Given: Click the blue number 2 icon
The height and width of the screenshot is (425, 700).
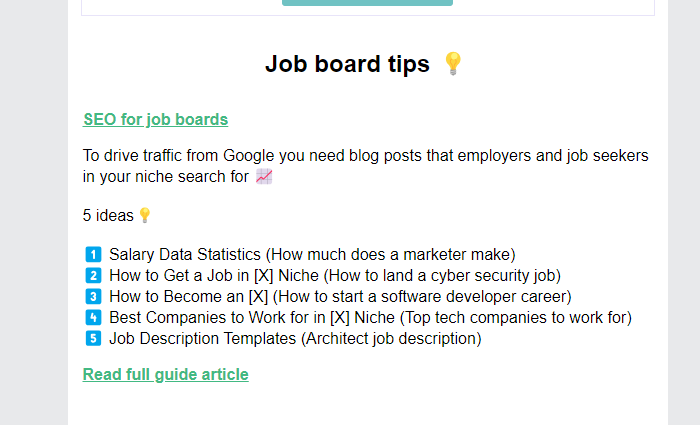Looking at the screenshot, I should (x=93, y=275).
